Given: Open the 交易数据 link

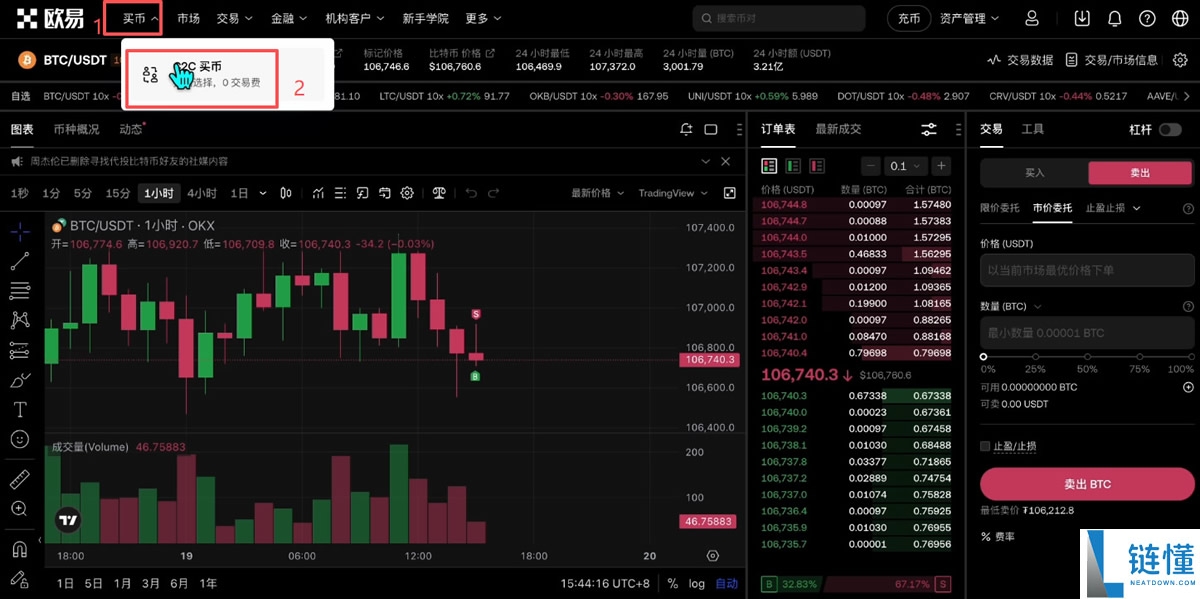Looking at the screenshot, I should (x=1020, y=60).
